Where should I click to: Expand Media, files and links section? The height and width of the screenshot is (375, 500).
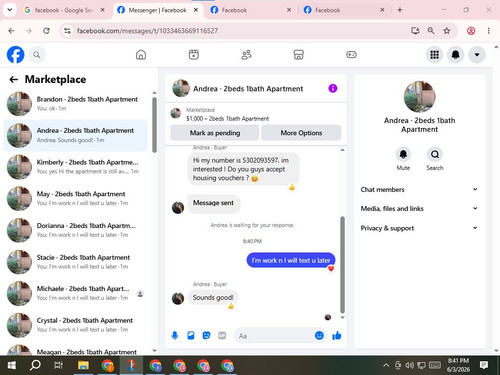pyautogui.click(x=419, y=209)
